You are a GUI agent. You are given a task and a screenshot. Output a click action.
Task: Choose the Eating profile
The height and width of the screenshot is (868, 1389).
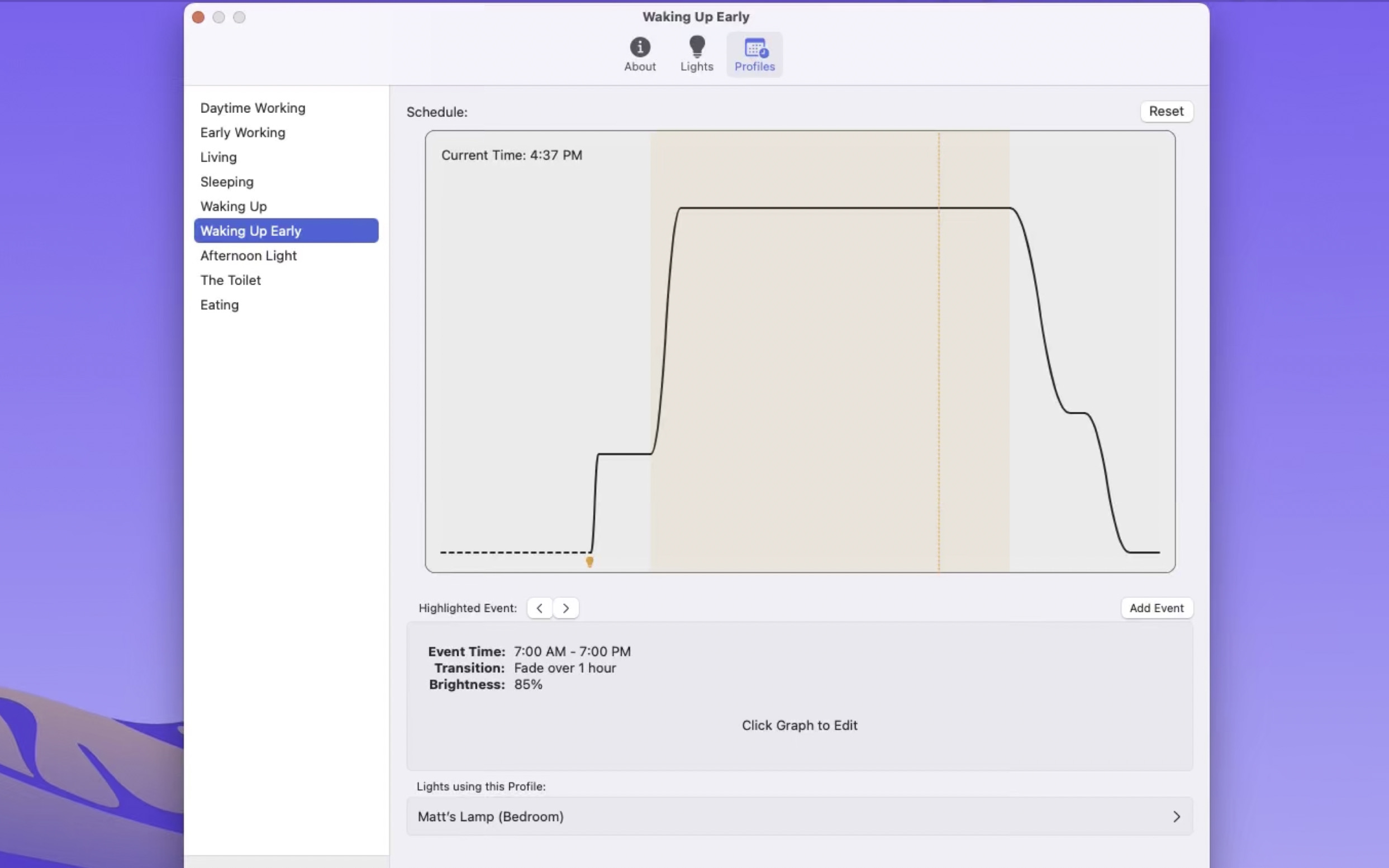pos(220,305)
